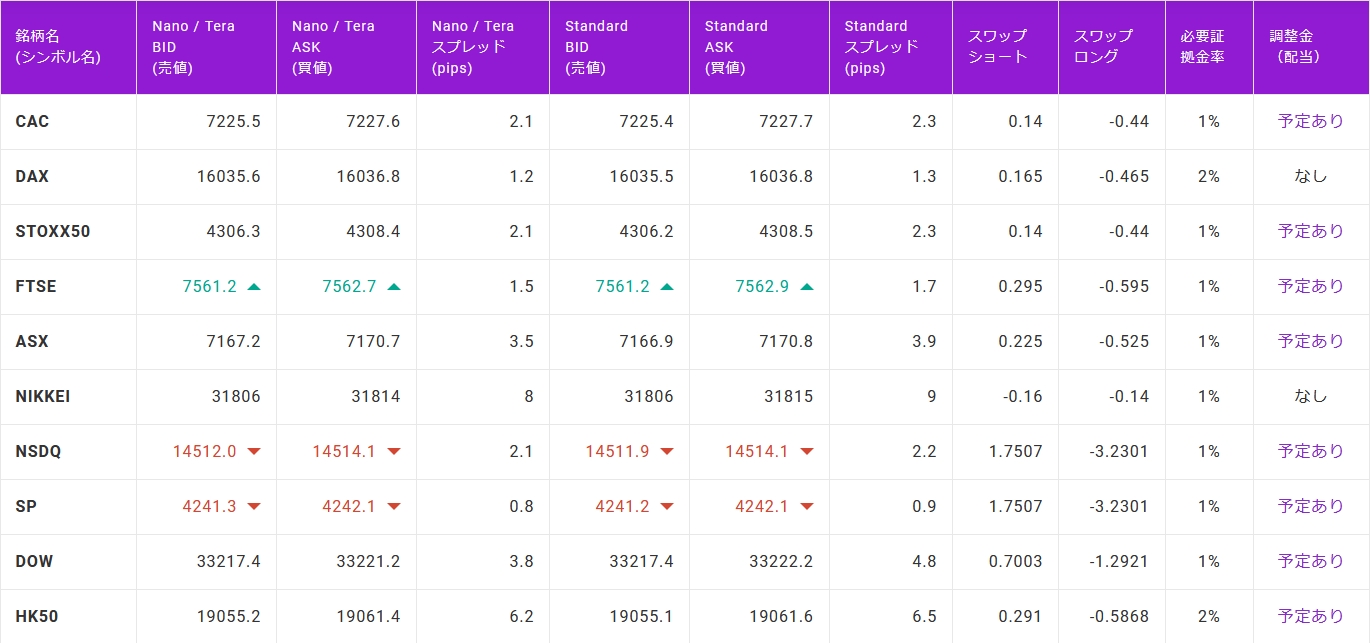Click the ASX row's 予定あり link
The height and width of the screenshot is (643, 1370).
[x=1311, y=341]
